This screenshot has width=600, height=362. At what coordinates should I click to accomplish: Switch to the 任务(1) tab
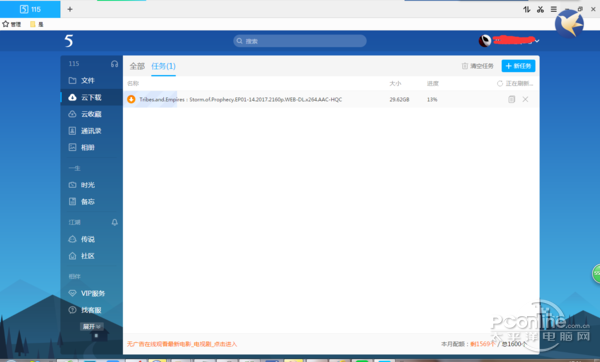(163, 66)
